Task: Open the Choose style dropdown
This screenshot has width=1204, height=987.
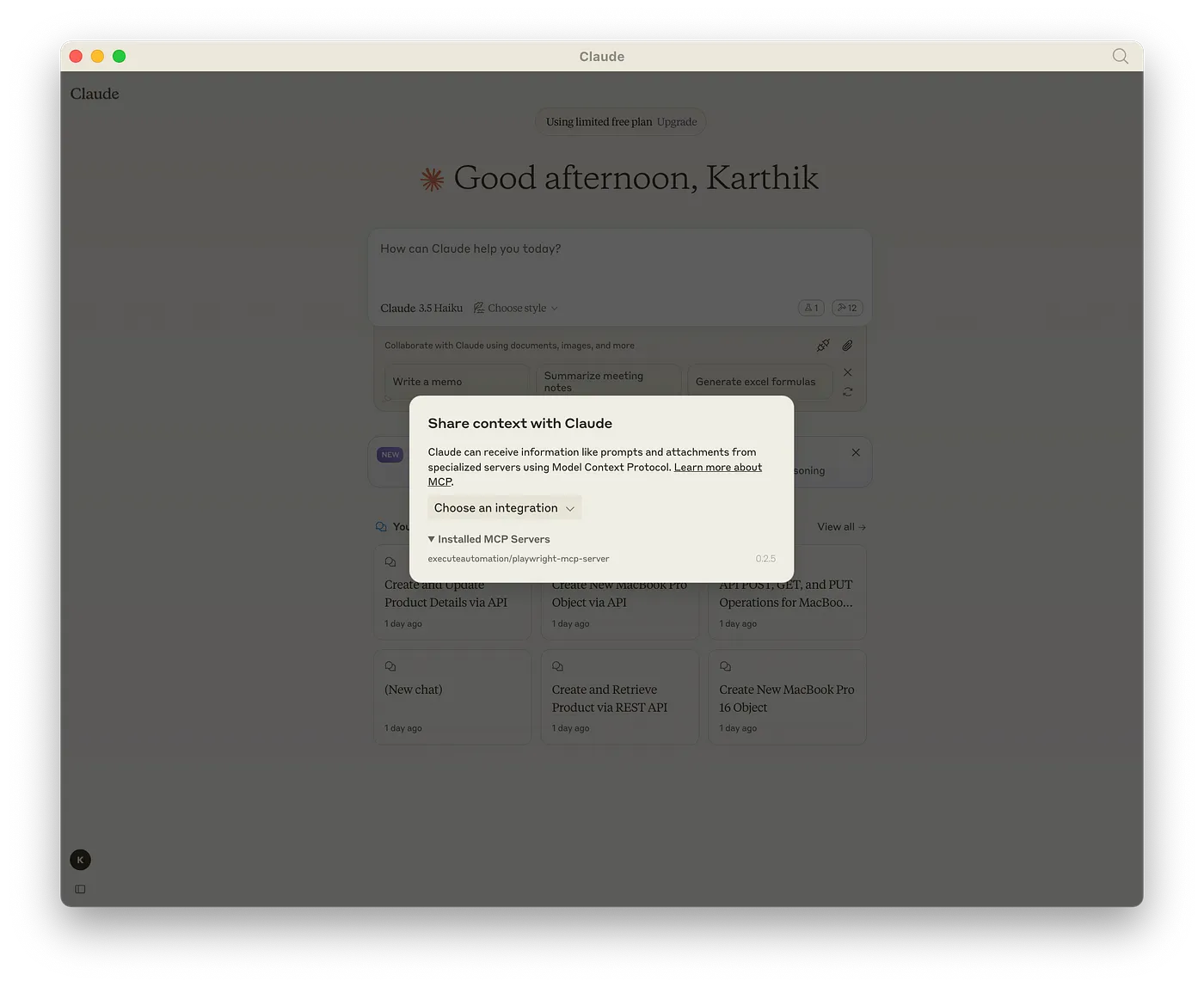Action: point(516,308)
